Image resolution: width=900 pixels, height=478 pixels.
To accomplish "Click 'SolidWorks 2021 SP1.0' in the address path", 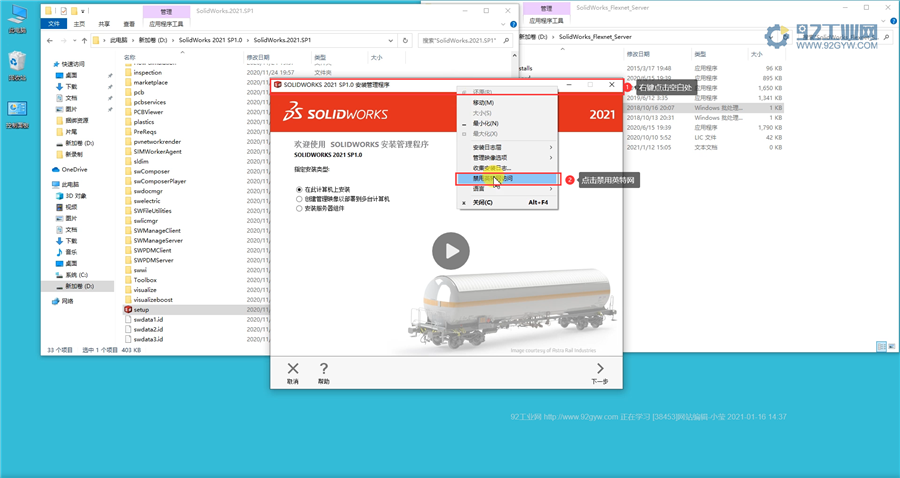I will click(x=210, y=40).
